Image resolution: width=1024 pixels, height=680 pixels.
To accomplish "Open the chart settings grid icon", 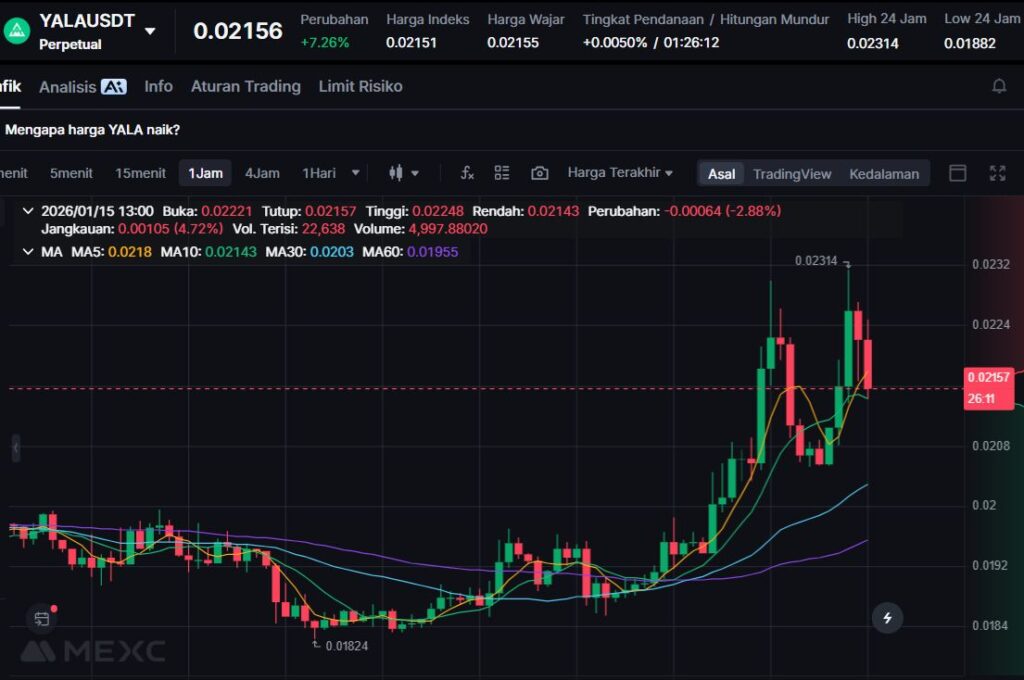I will (x=502, y=173).
